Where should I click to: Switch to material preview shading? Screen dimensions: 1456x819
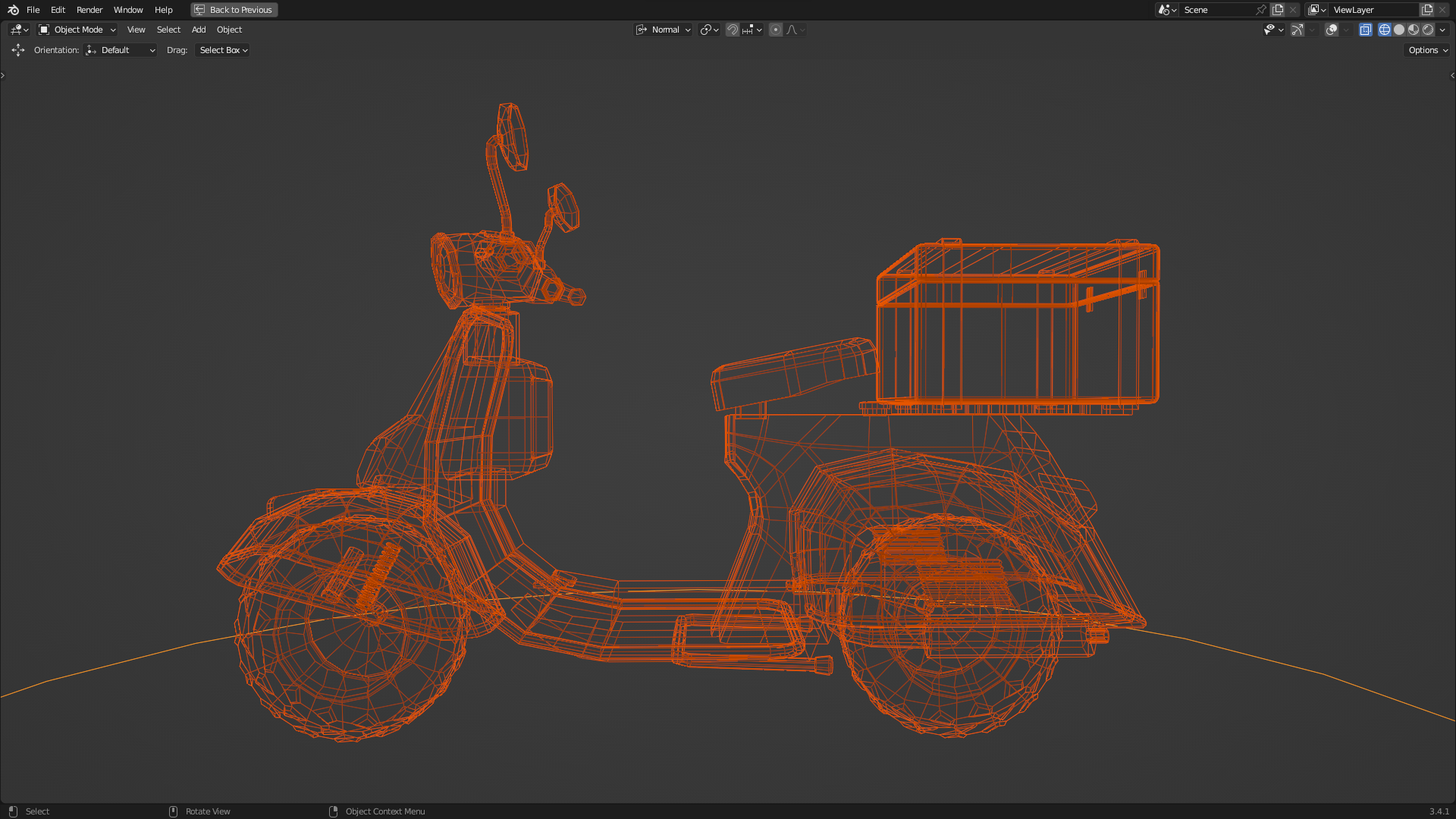pyautogui.click(x=1414, y=30)
